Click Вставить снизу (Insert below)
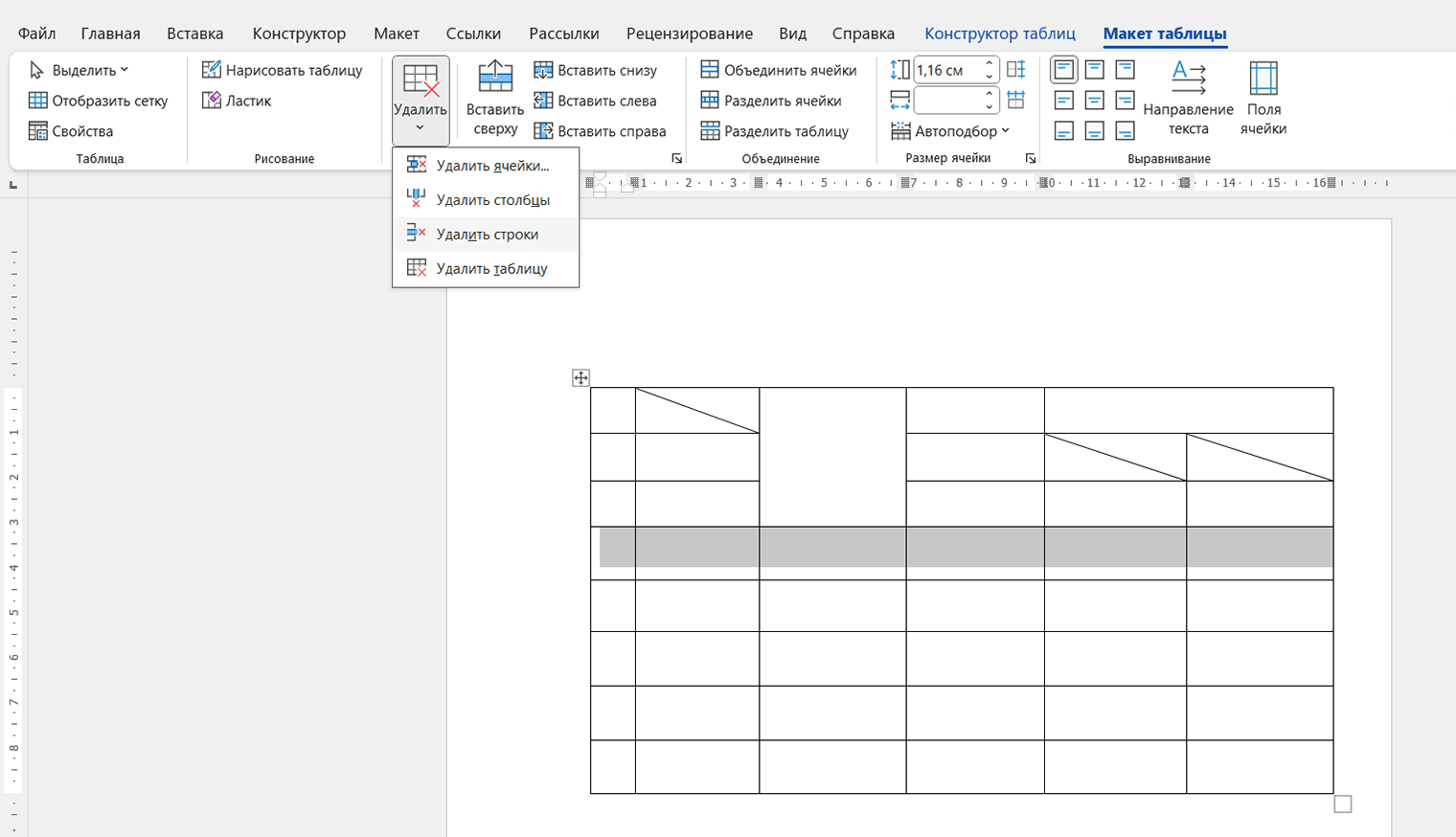The width and height of the screenshot is (1456, 837). coord(596,70)
